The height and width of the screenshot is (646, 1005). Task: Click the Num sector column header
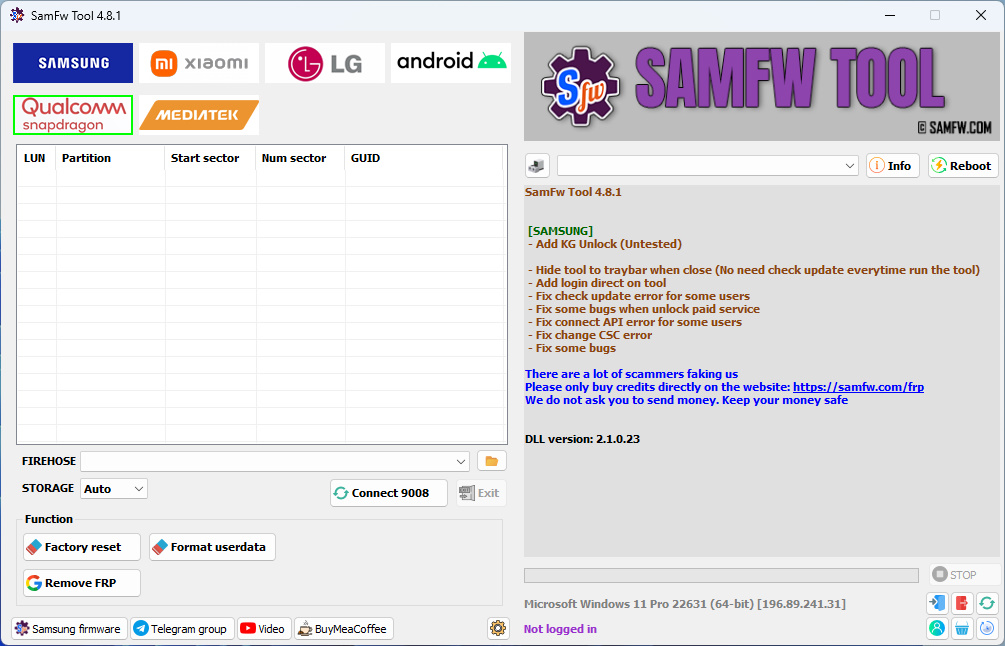tap(301, 158)
